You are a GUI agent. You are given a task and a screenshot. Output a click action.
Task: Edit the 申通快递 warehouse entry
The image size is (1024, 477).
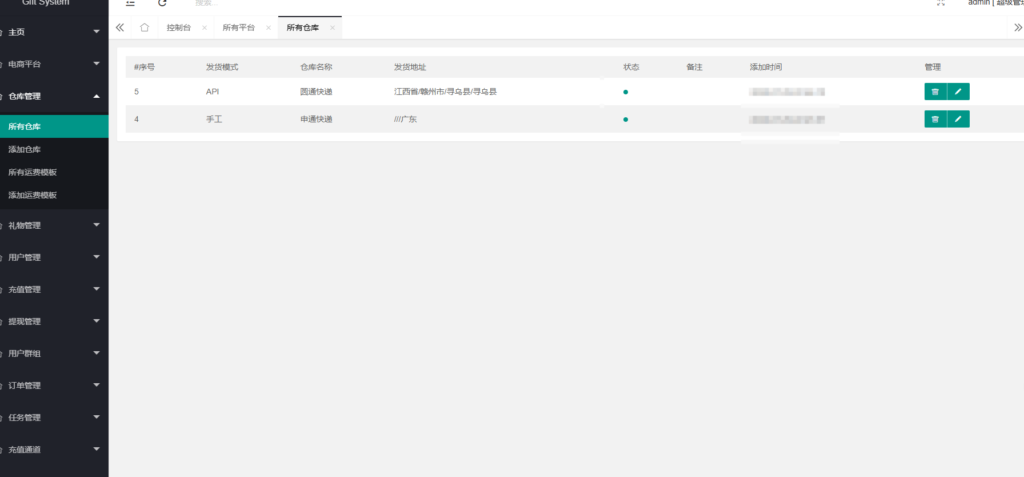[958, 119]
